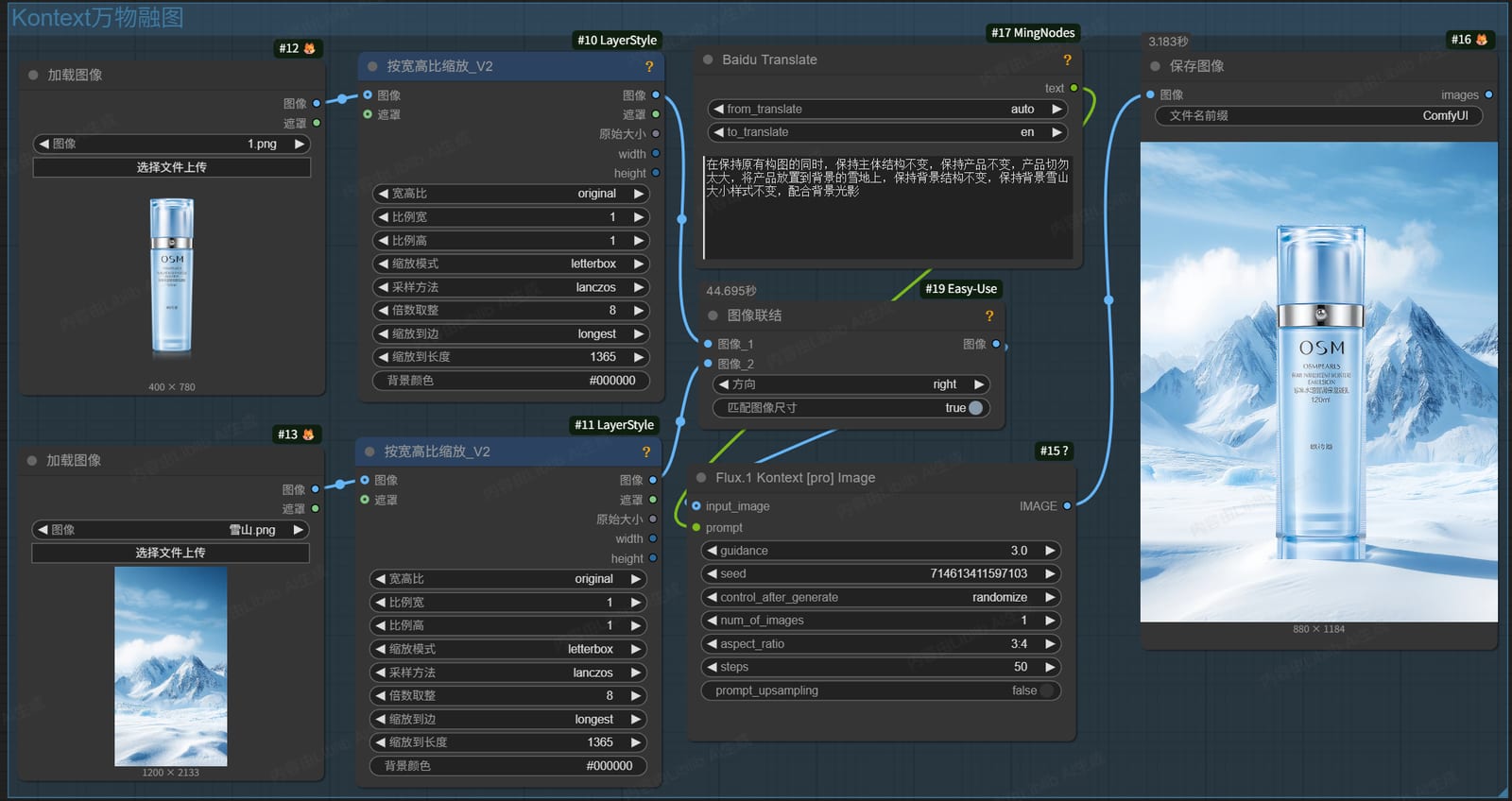Click the 图像_2 input port on 图像联结 node
Viewport: 1512px width, 801px height.
click(x=708, y=364)
